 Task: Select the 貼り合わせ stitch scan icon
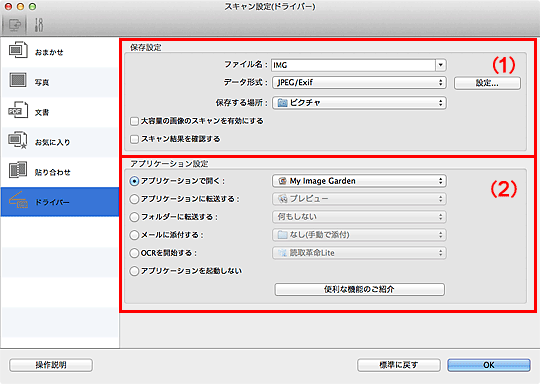pyautogui.click(x=18, y=170)
